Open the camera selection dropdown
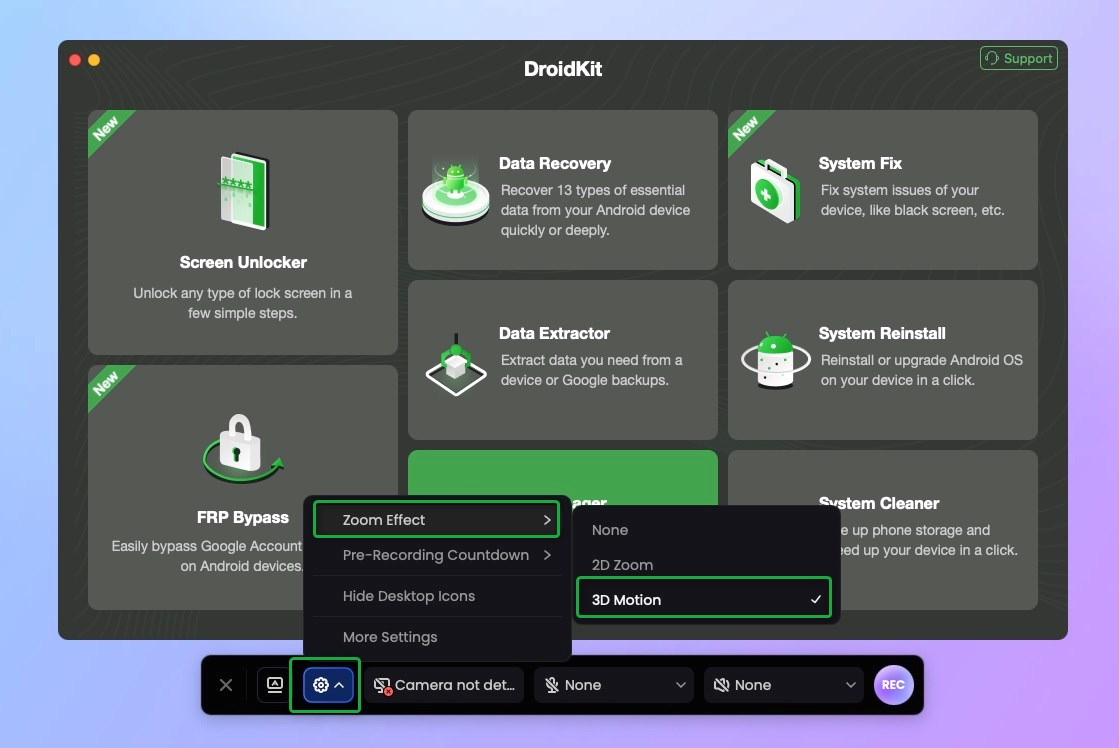Image resolution: width=1119 pixels, height=748 pixels. coord(444,685)
